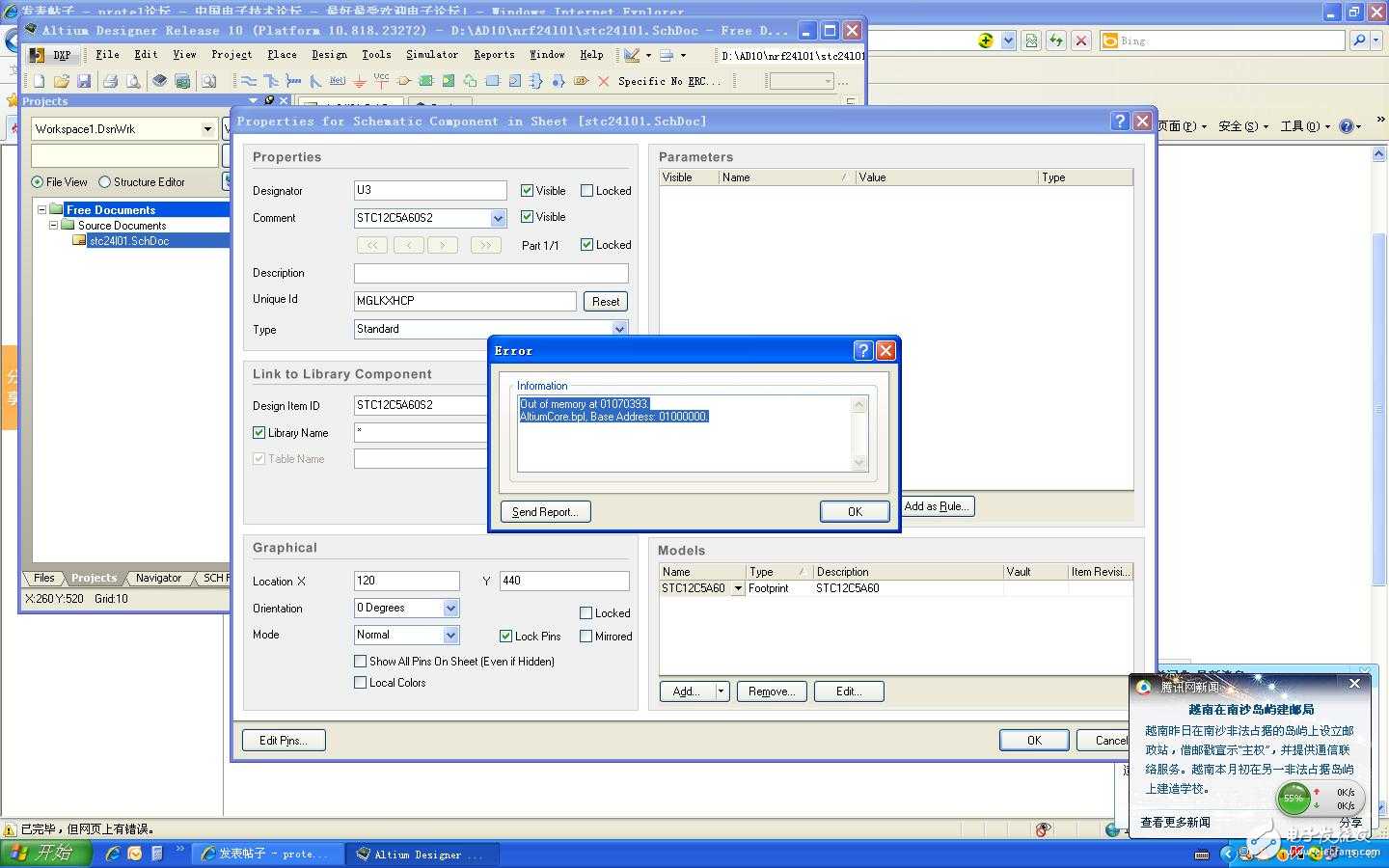
Task: Click the Error message scrollbar down arrow
Action: [859, 463]
